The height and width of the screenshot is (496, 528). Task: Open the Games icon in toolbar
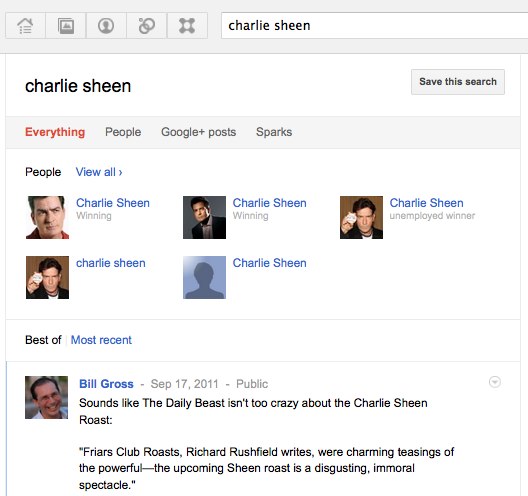[187, 26]
